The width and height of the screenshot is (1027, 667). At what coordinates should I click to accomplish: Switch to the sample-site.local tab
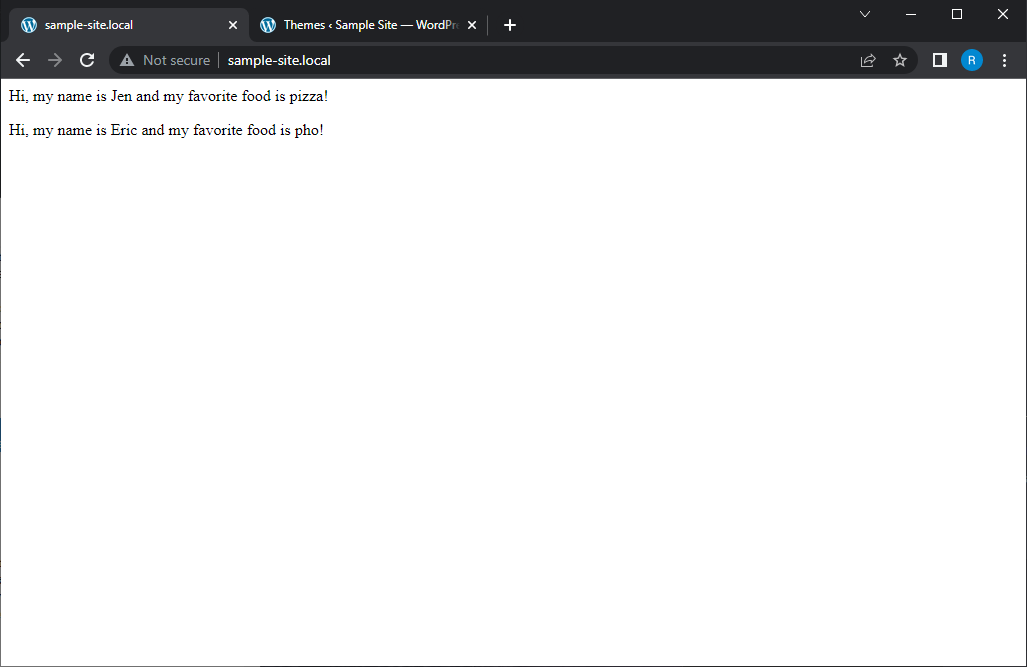(x=110, y=25)
